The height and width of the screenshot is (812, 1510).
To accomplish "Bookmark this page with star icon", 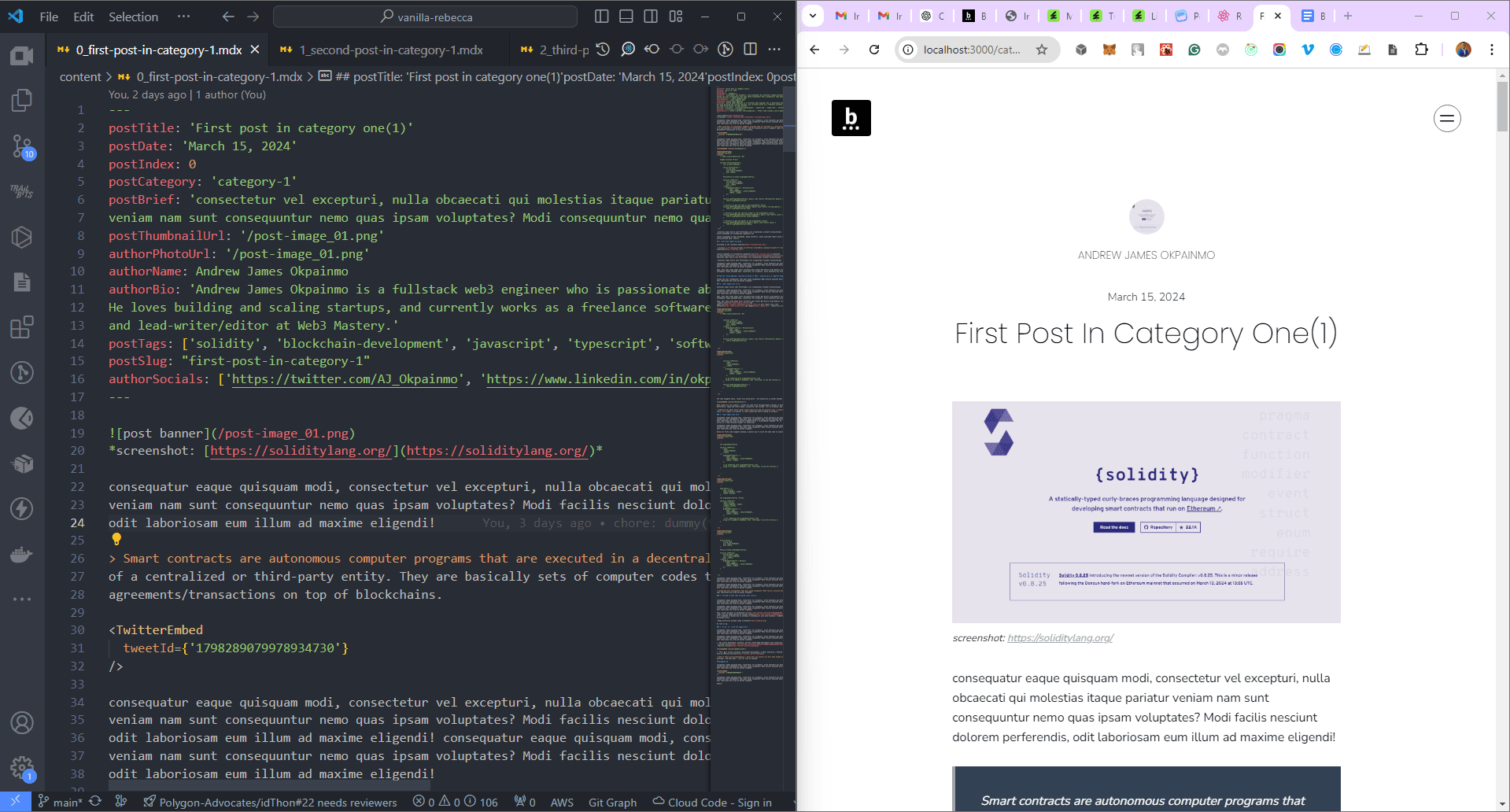I will click(1042, 50).
